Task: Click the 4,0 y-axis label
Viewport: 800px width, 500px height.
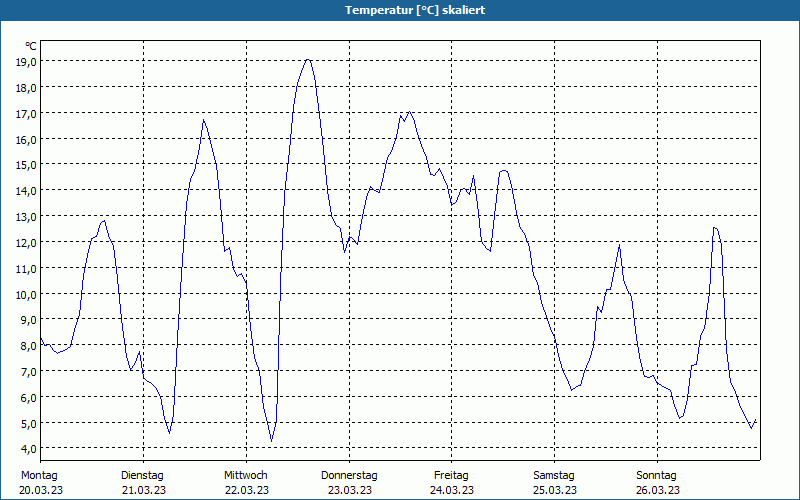Action: (26, 448)
